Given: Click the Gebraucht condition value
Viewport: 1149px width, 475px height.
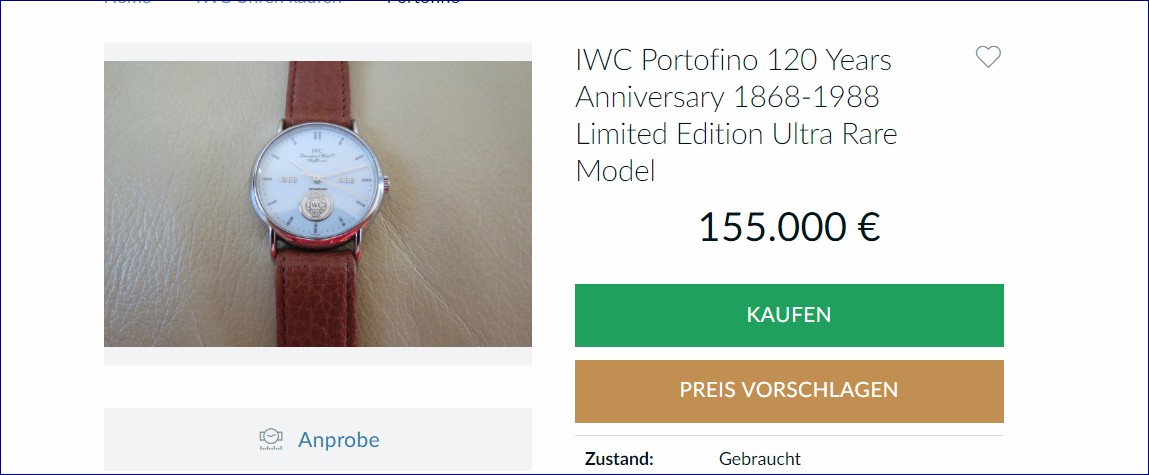Looking at the screenshot, I should pos(760,460).
